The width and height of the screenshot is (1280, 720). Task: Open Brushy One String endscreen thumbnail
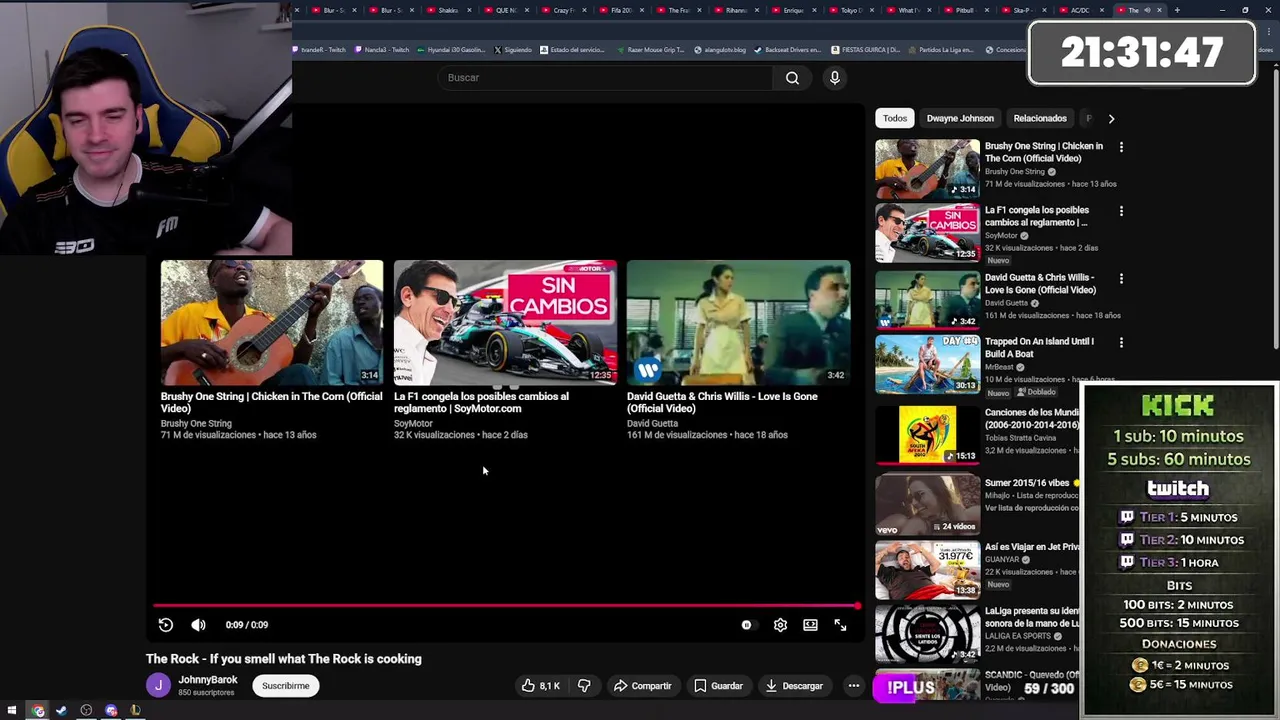[272, 322]
